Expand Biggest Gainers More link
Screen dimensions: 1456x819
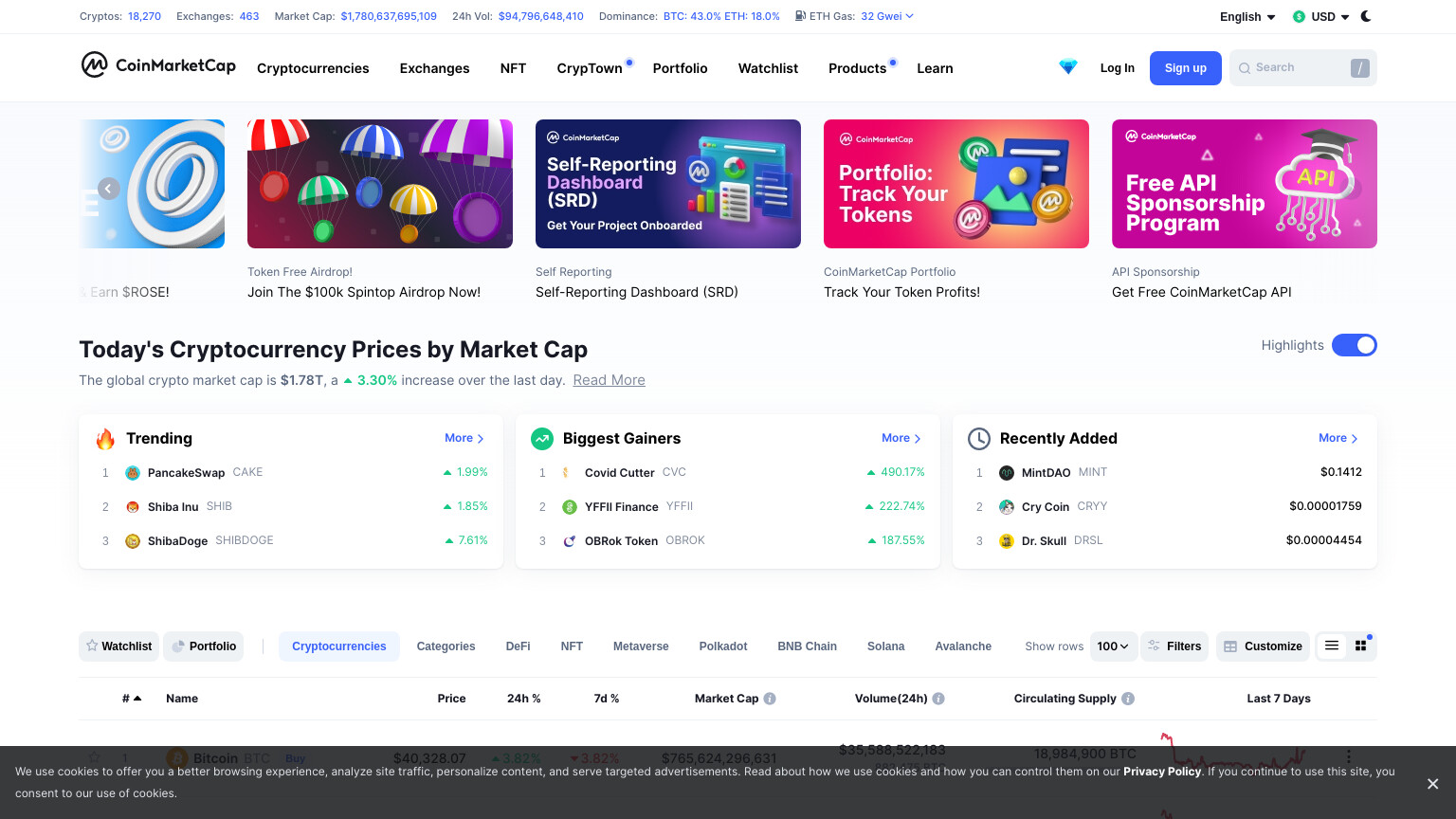(901, 438)
